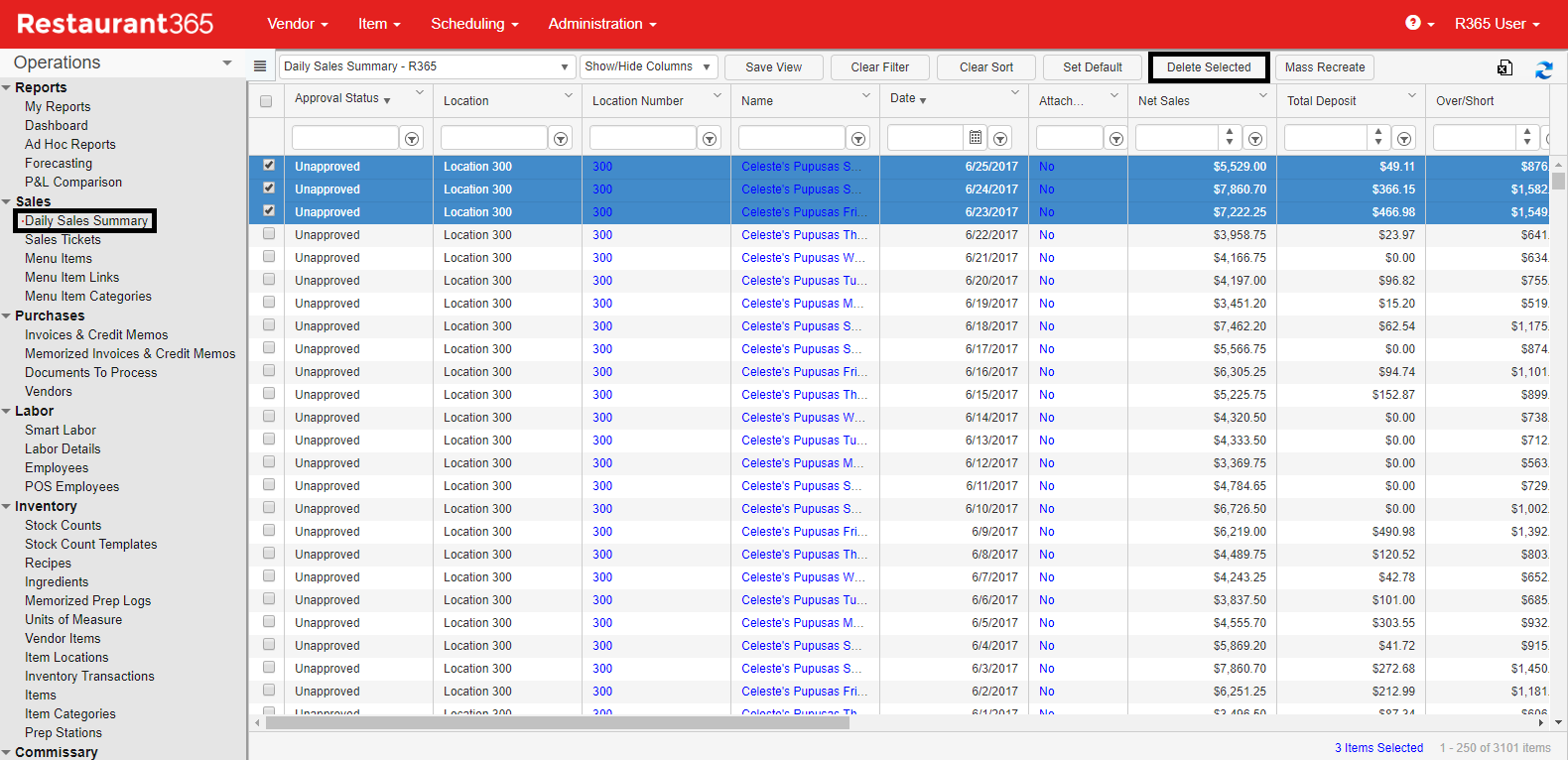Open the R365 User account menu
This screenshot has height=760, width=1568.
(1497, 24)
